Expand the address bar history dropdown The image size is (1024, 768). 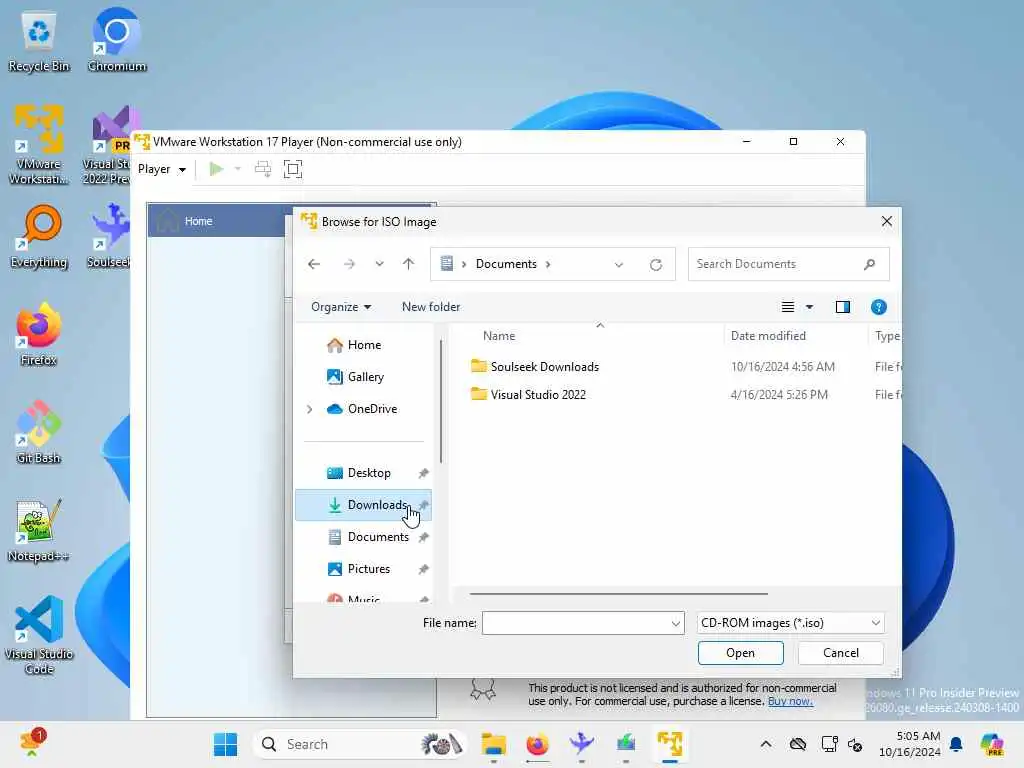(618, 264)
